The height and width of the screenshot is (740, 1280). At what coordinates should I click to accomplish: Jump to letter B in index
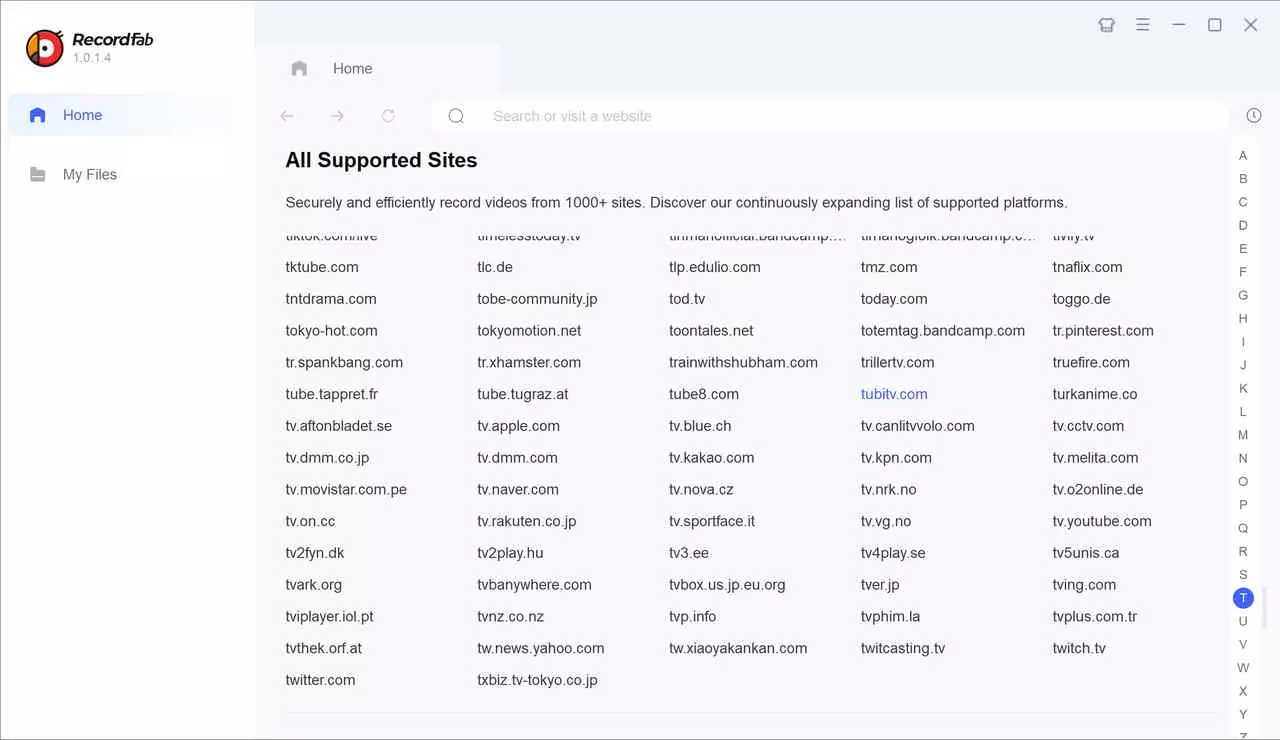tap(1243, 179)
